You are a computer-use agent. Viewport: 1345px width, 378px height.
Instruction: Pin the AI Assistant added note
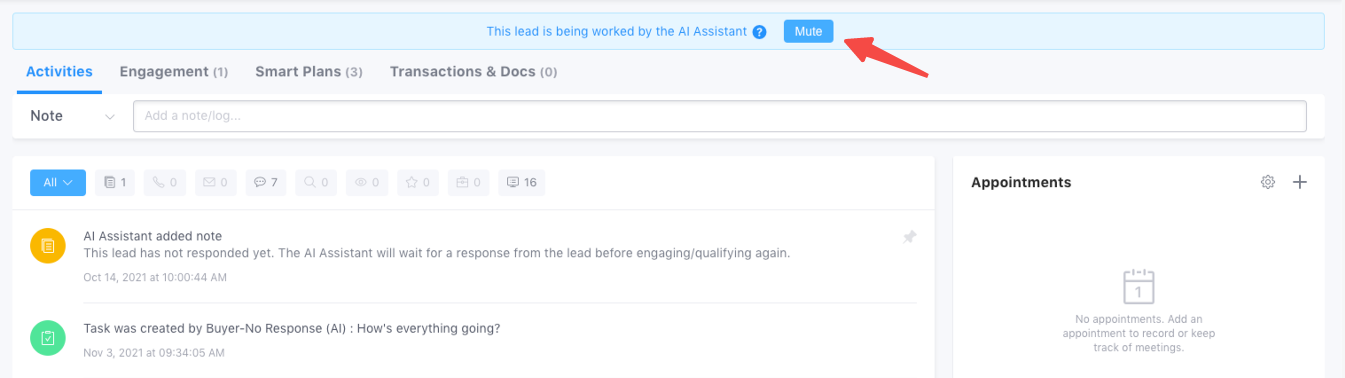[909, 237]
